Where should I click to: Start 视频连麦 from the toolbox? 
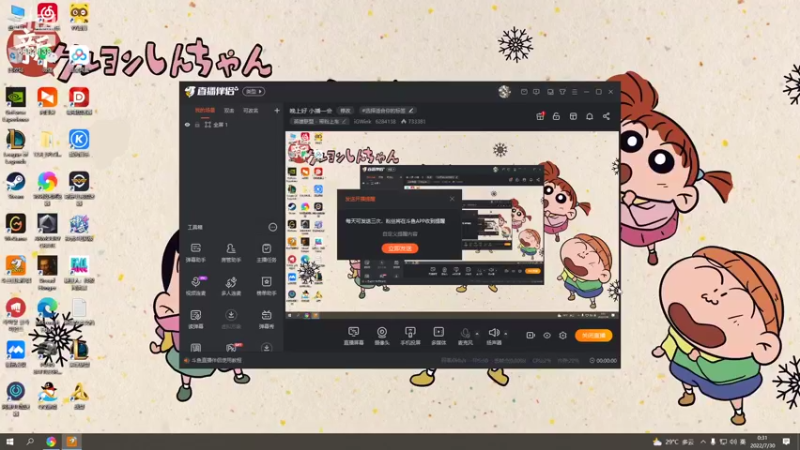point(195,286)
